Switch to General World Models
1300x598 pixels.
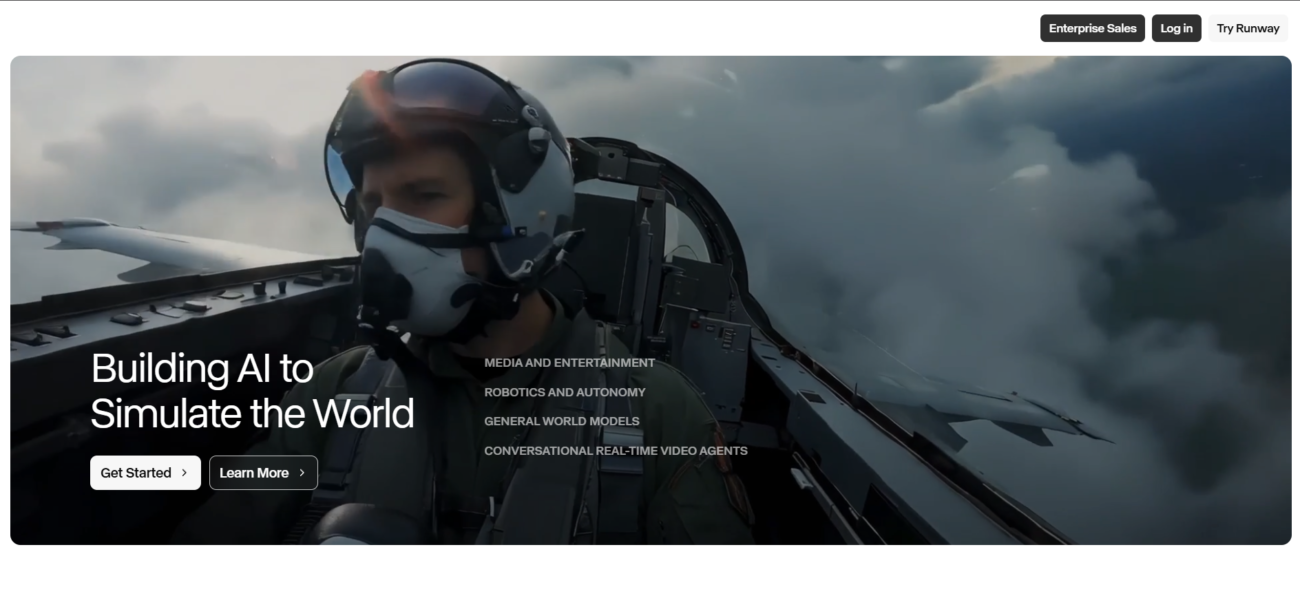pos(561,421)
